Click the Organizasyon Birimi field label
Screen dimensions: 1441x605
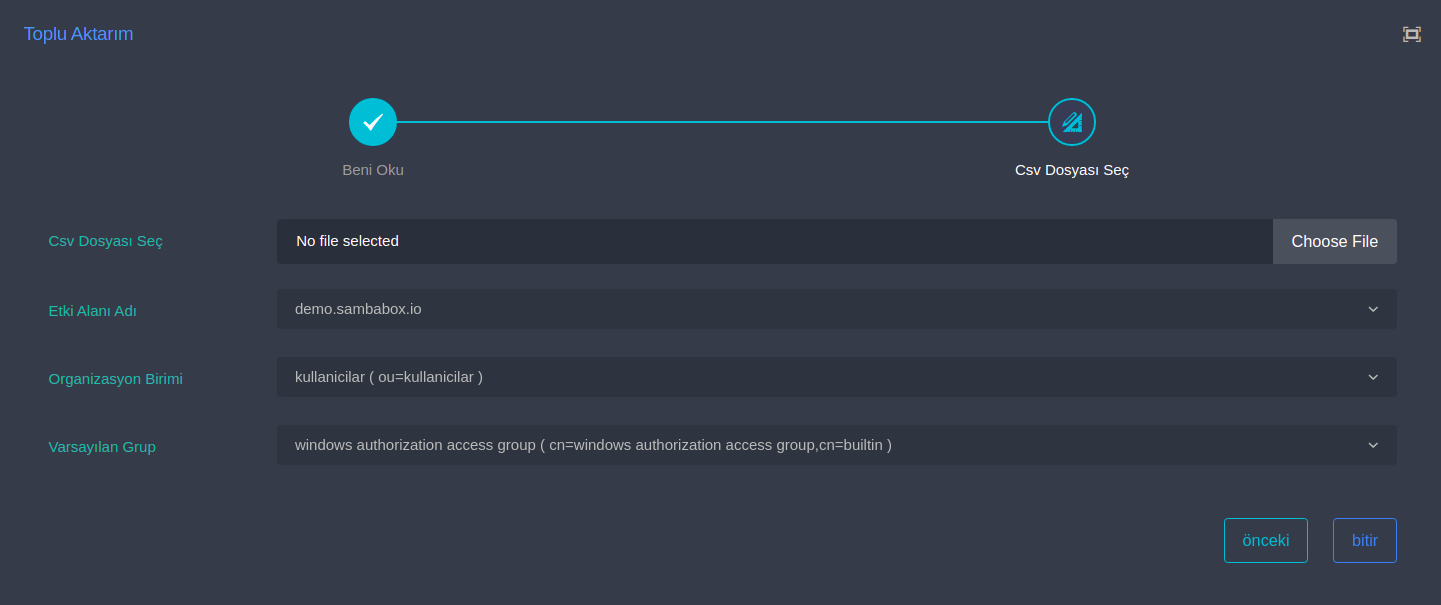[x=115, y=379]
